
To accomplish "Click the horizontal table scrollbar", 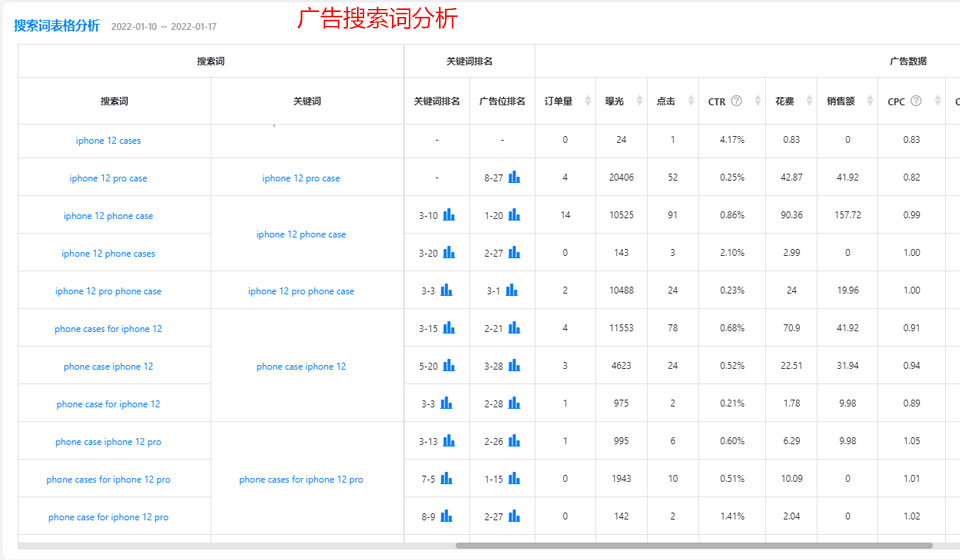I will click(x=694, y=545).
